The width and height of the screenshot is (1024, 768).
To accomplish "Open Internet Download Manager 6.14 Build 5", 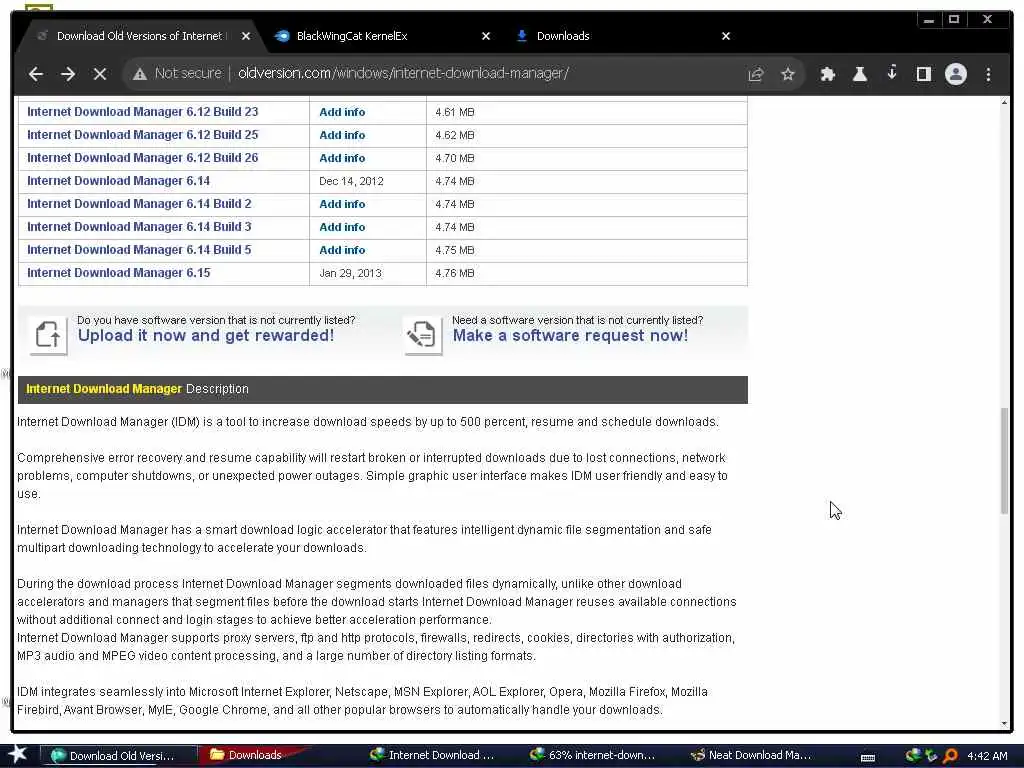I will coord(139,249).
